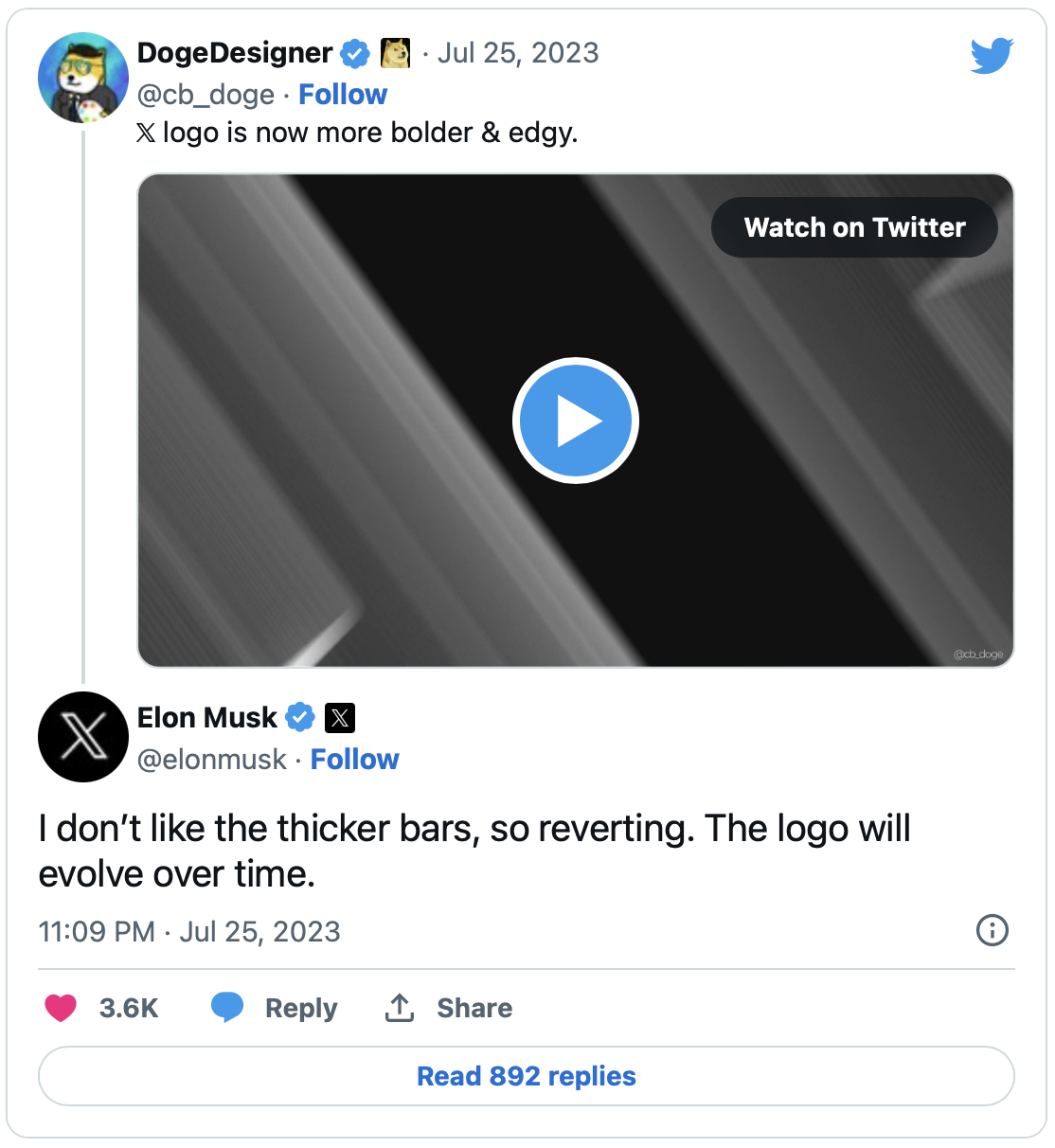The width and height of the screenshot is (1055, 1148).
Task: Play the X logo video
Action: [x=576, y=421]
